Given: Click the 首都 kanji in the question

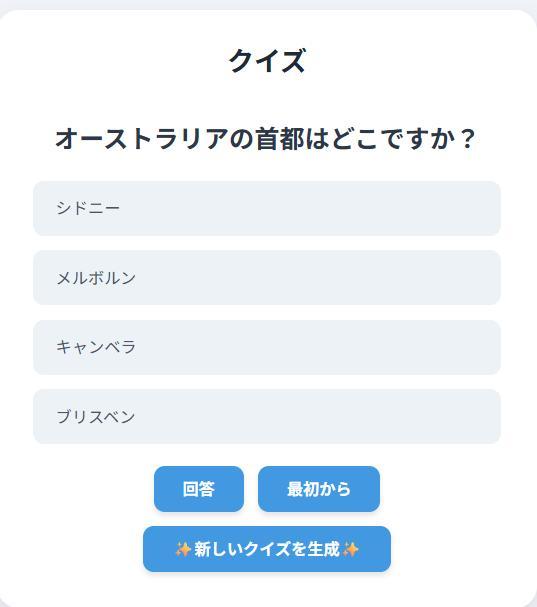Looking at the screenshot, I should (x=280, y=139).
